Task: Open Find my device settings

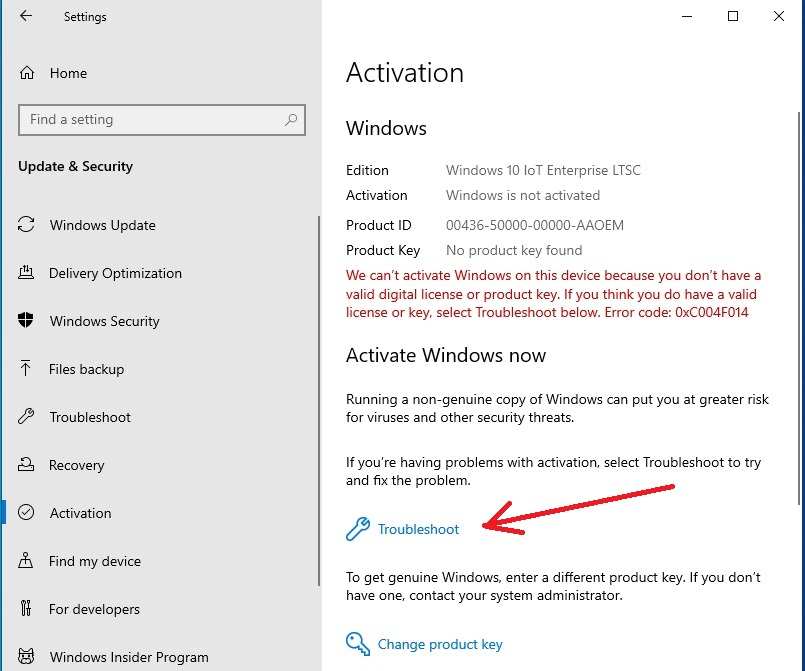Action: [95, 561]
